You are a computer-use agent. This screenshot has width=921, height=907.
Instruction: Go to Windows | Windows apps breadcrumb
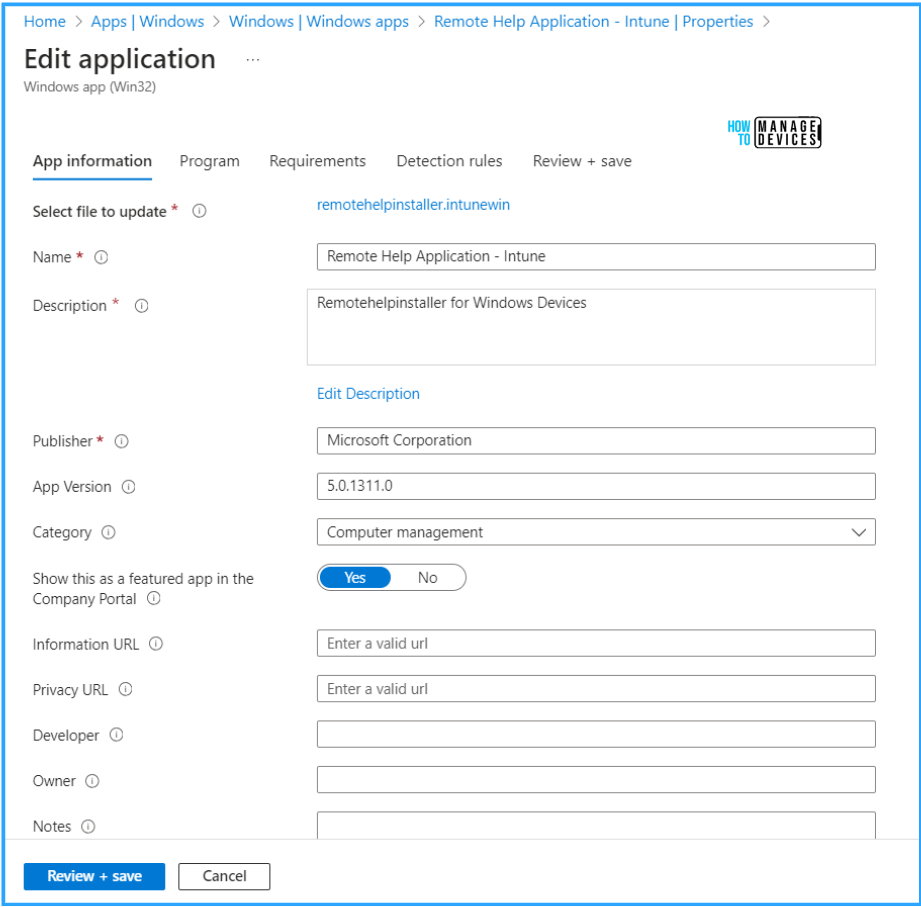319,22
